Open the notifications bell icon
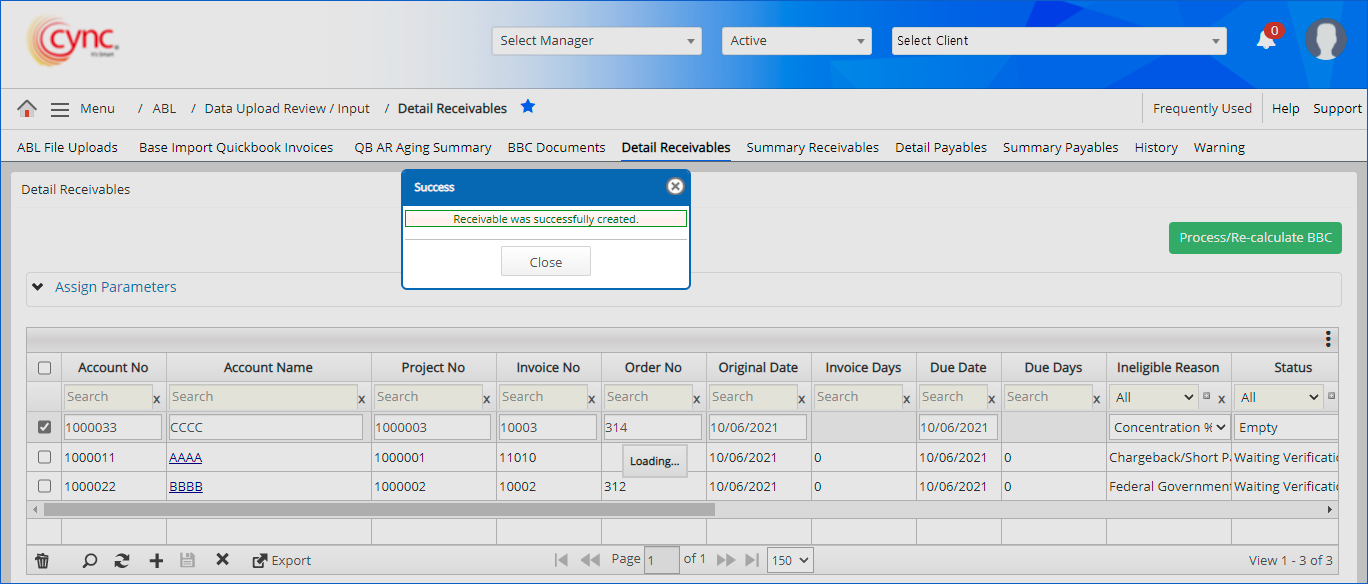The image size is (1368, 584). (1266, 40)
